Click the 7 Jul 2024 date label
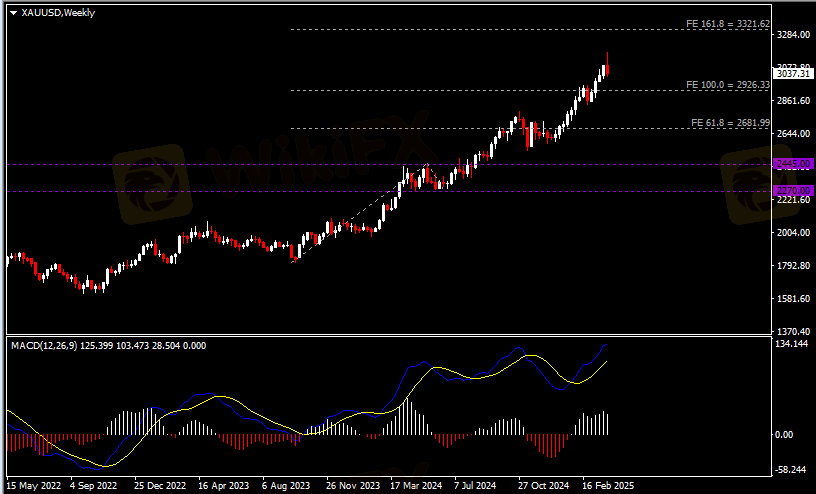Screen dimensions: 816x494 point(476,486)
